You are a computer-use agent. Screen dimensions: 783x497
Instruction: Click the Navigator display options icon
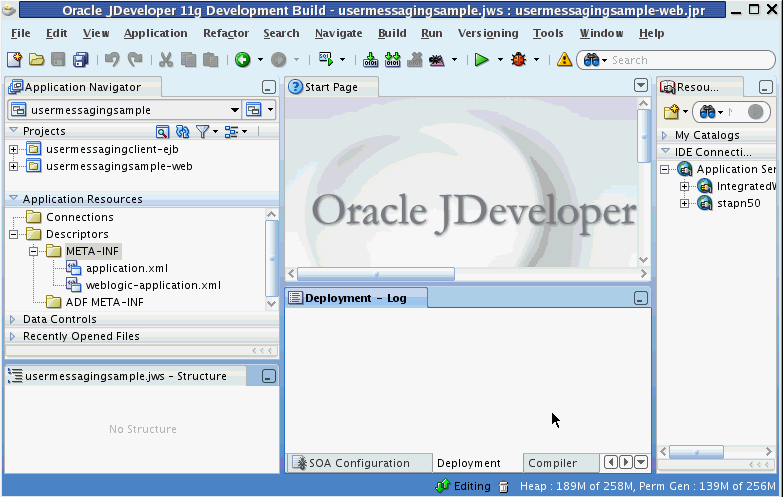[x=231, y=131]
